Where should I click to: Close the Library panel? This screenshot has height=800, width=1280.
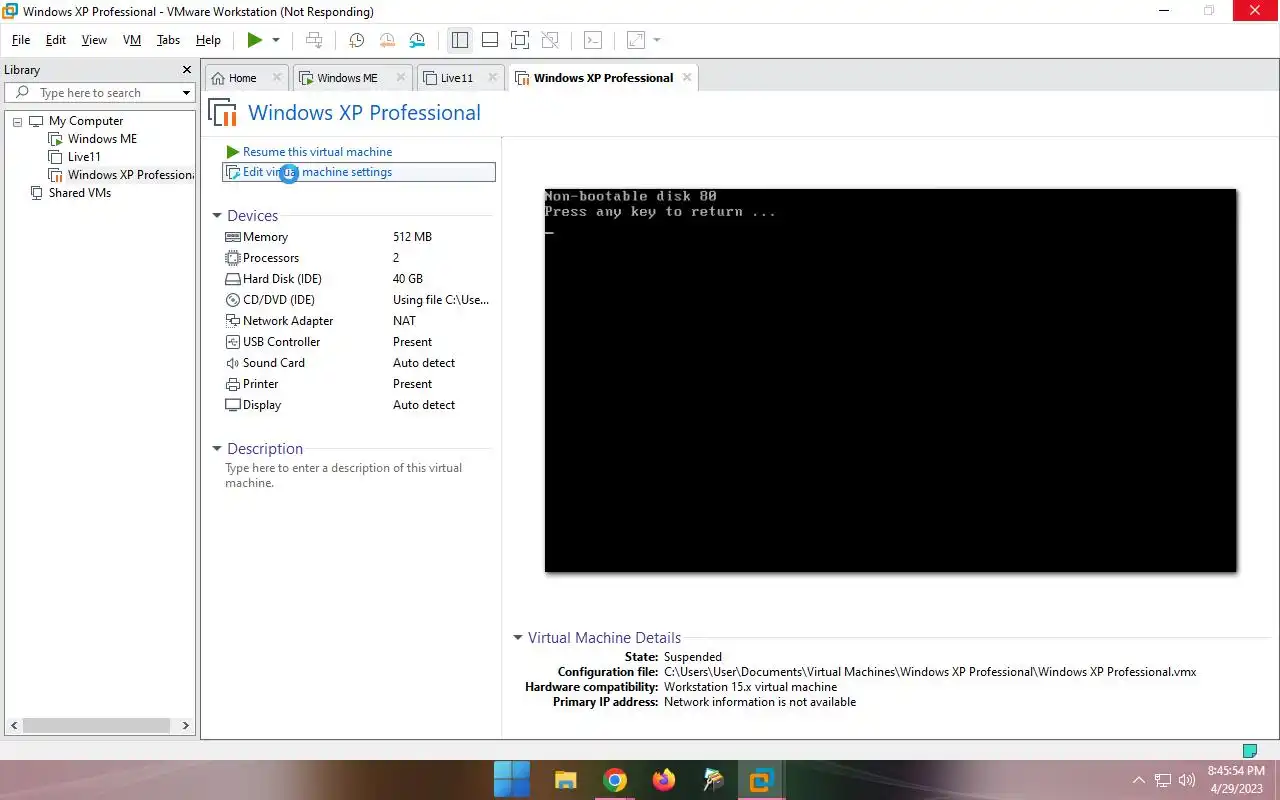coord(186,70)
